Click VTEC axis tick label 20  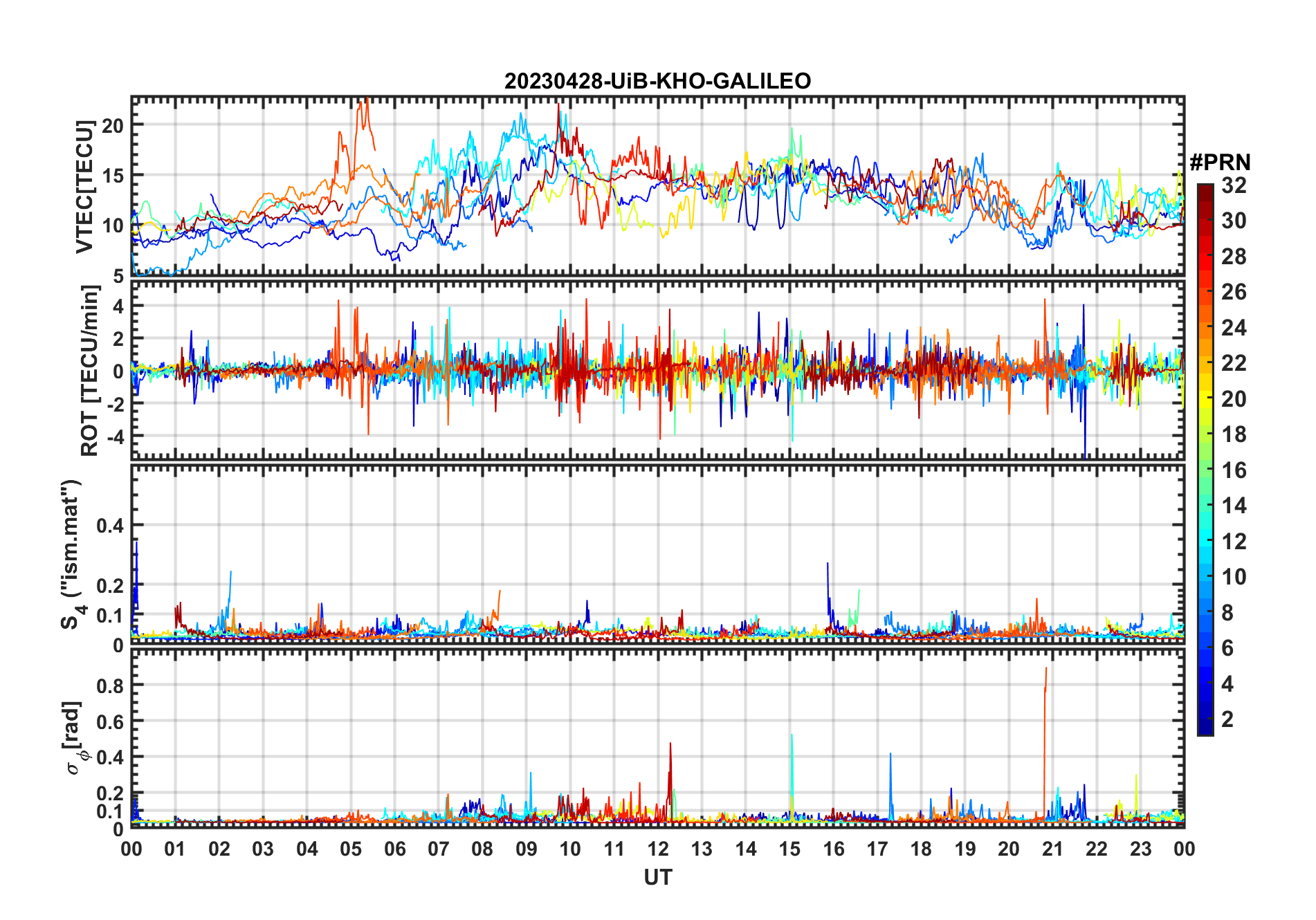[113, 126]
